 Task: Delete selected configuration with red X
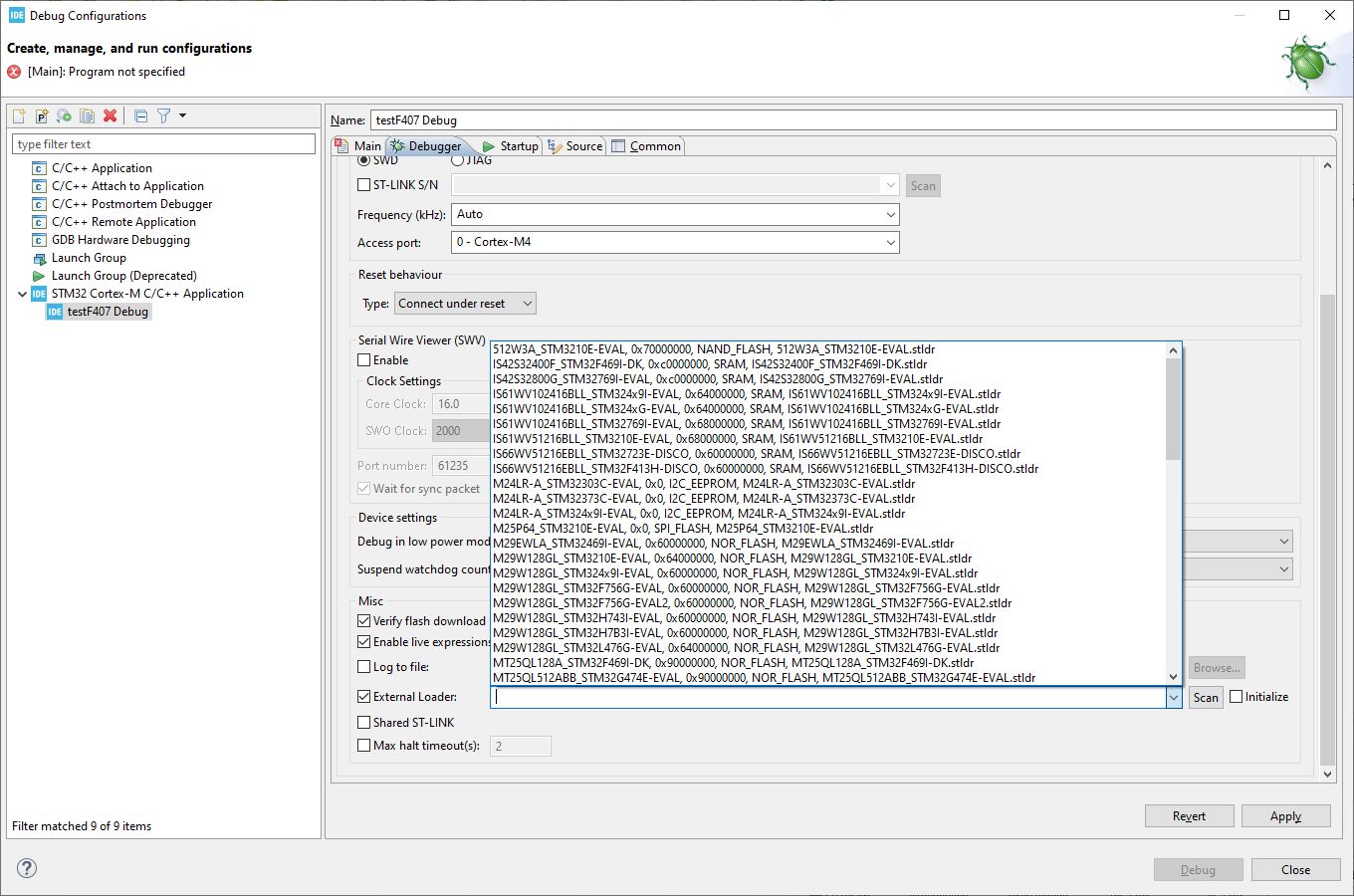(x=110, y=116)
